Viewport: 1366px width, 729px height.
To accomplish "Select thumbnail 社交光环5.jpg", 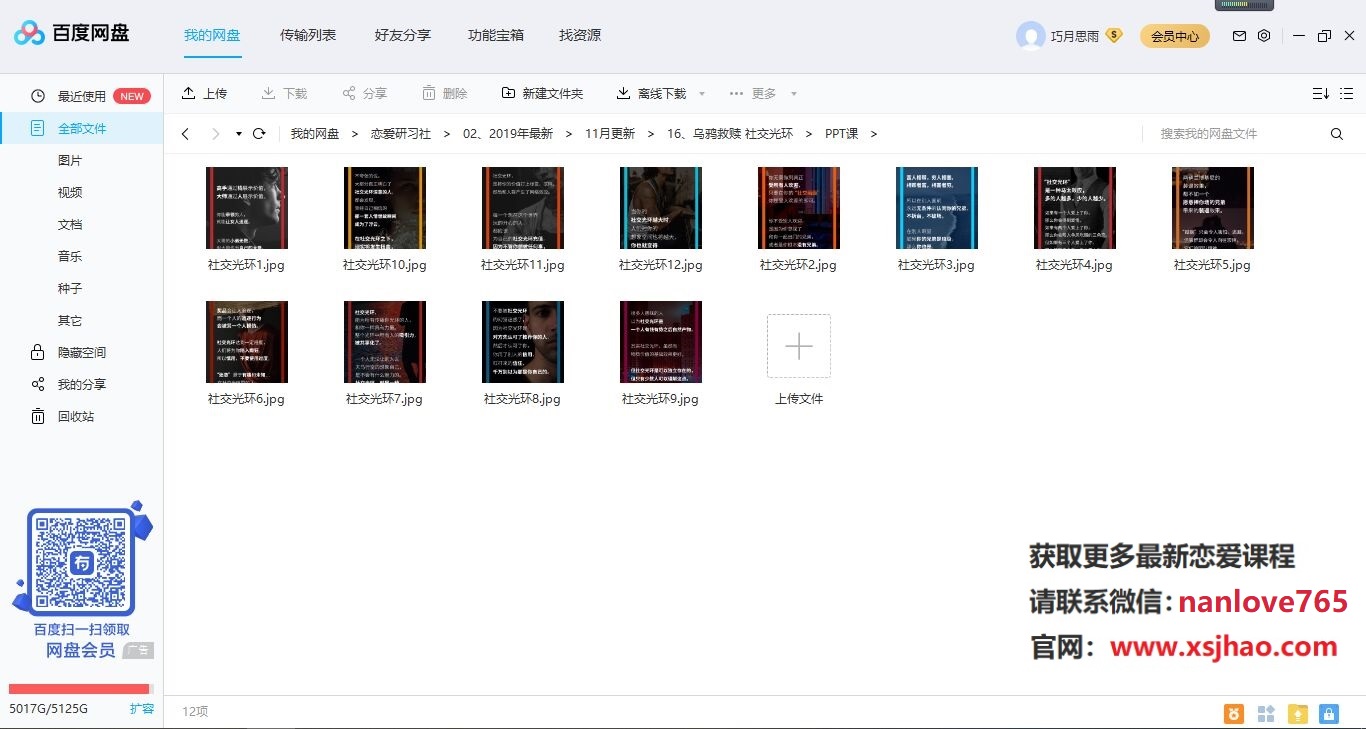I will [1212, 208].
